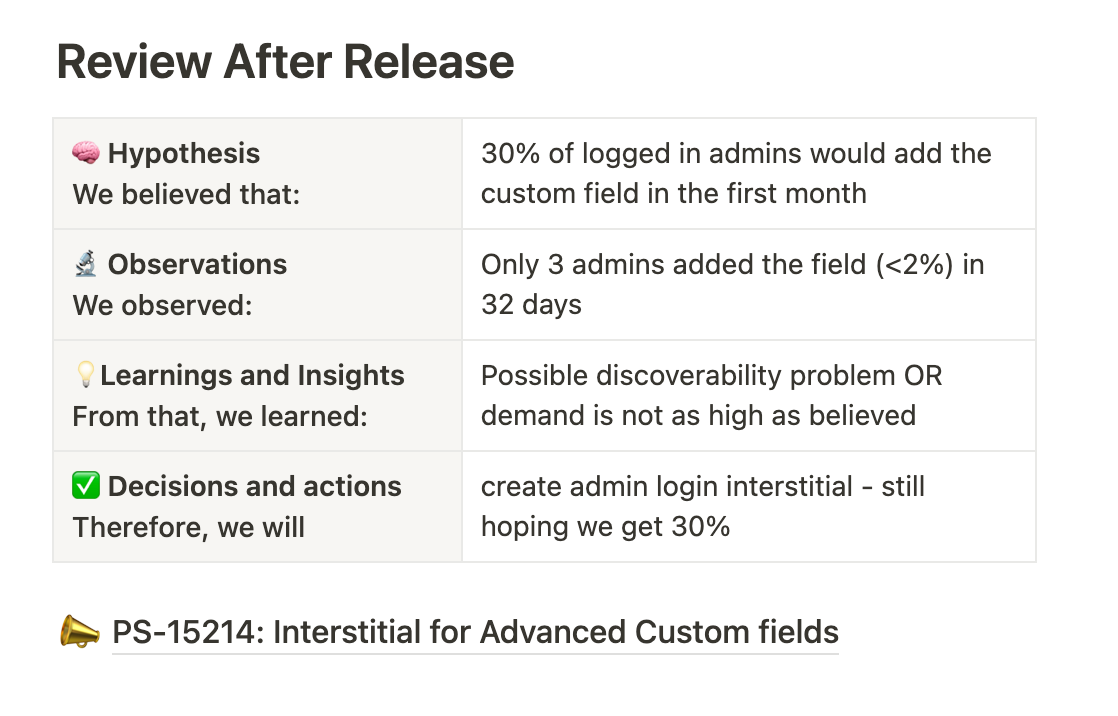The height and width of the screenshot is (716, 1118).
Task: Edit the Possible discoverability problem cell
Action: (749, 395)
